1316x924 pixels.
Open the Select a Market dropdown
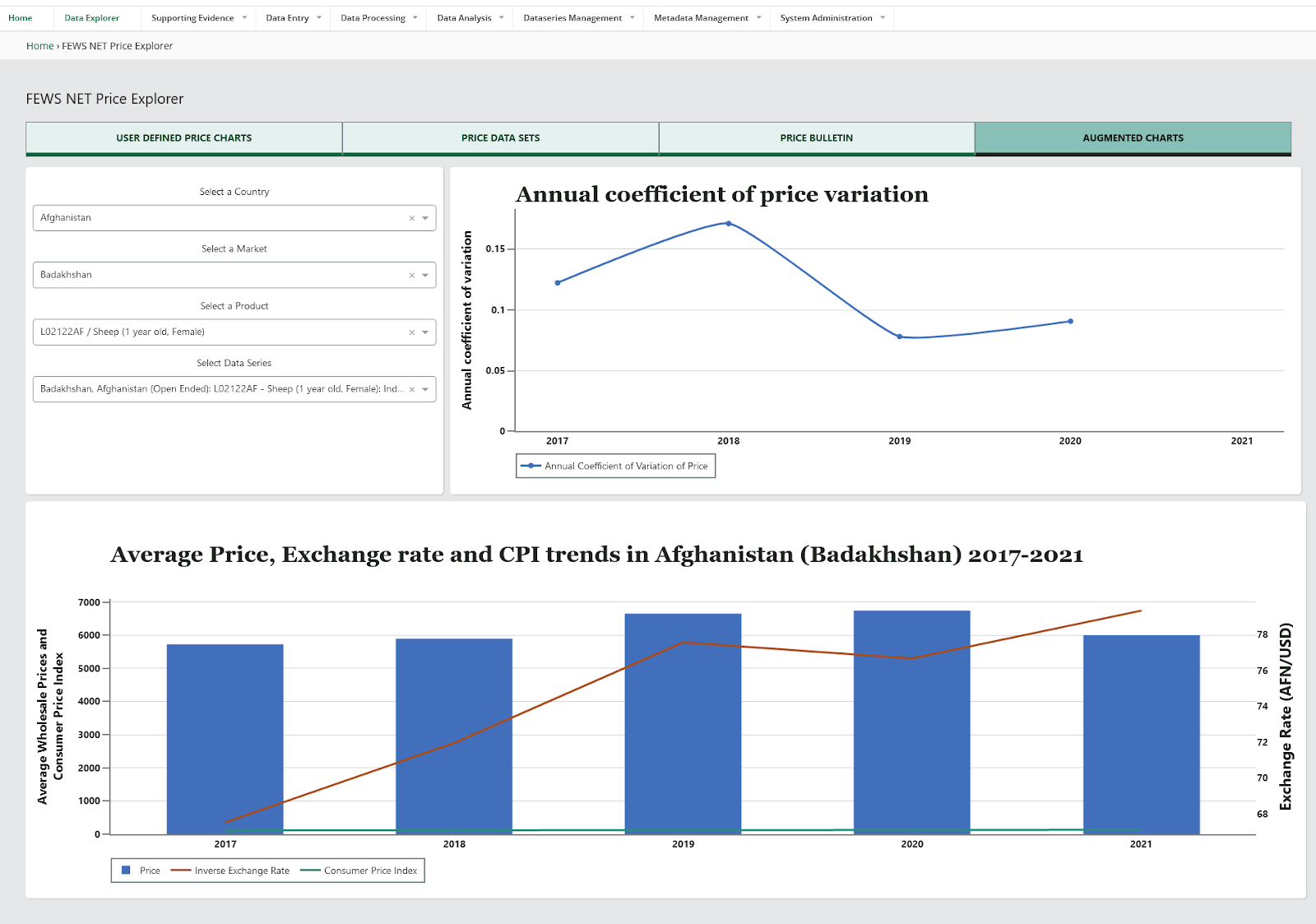(425, 276)
